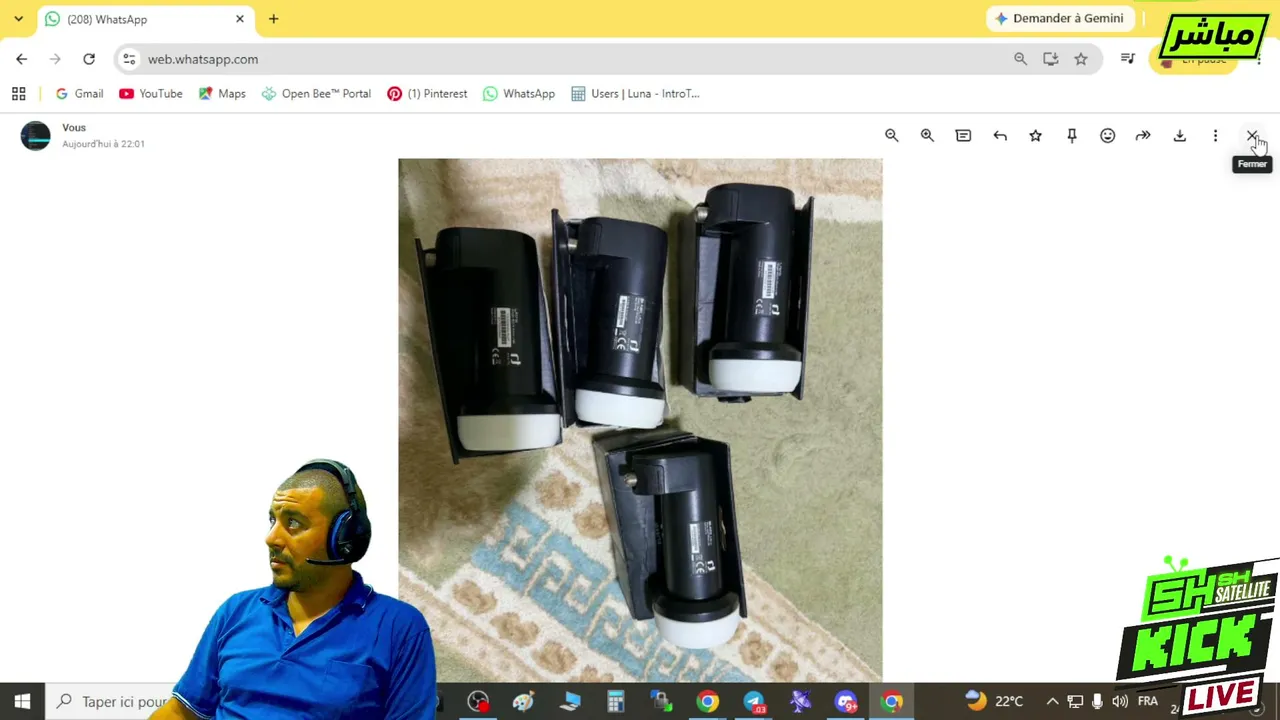Viewport: 1280px width, 720px height.
Task: Open the (1) Pinterest bookmark
Action: point(427,94)
